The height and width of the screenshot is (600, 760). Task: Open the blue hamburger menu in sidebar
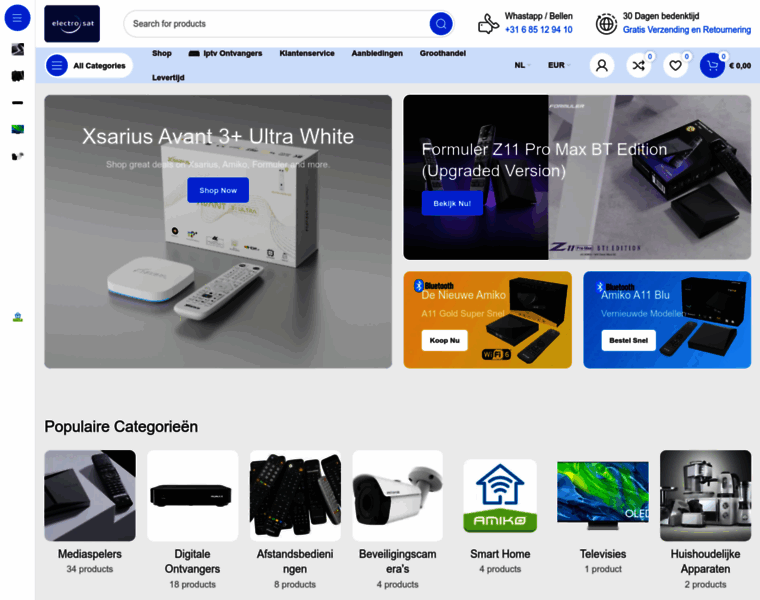17,18
